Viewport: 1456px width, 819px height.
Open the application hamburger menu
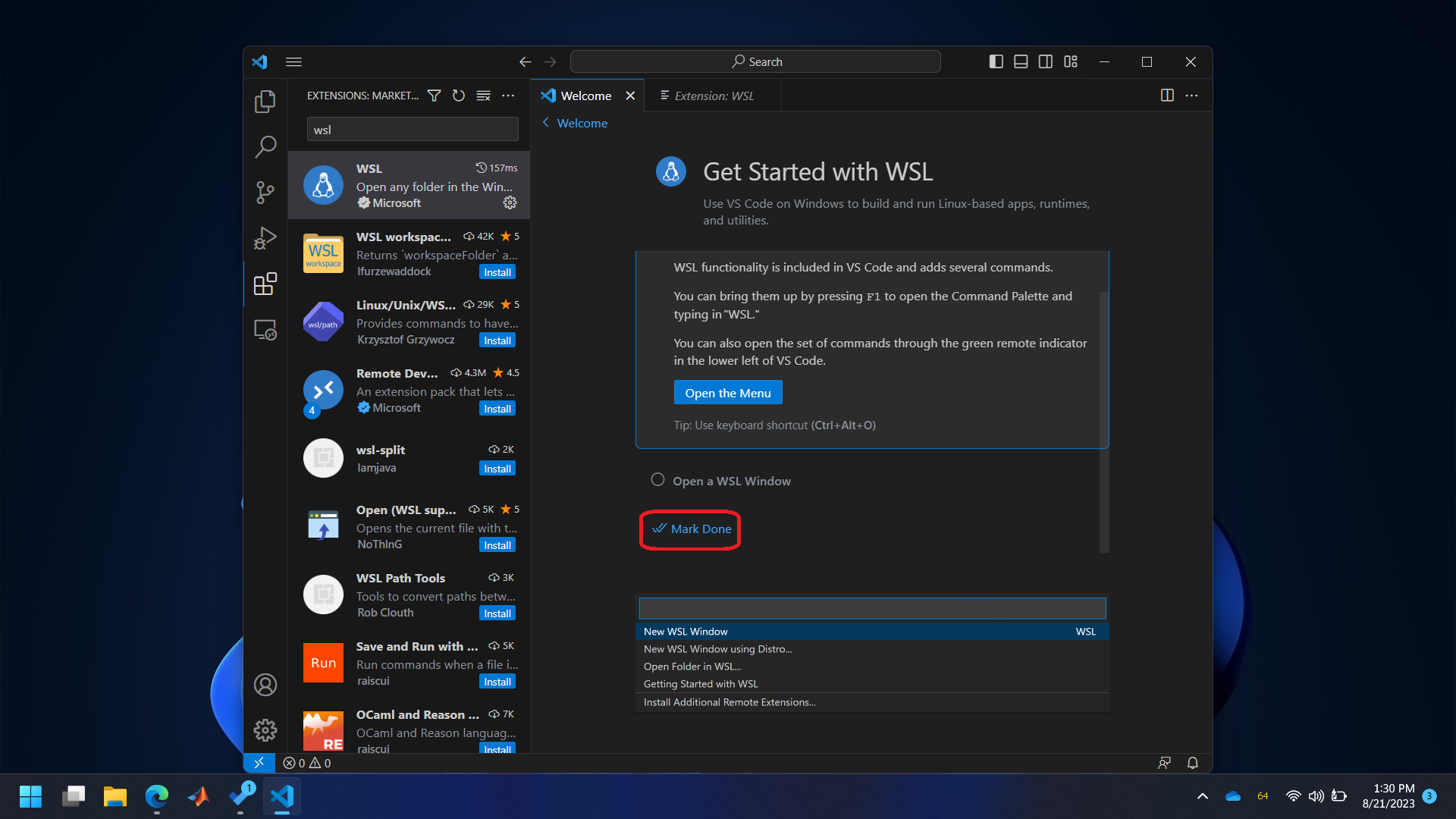[293, 61]
